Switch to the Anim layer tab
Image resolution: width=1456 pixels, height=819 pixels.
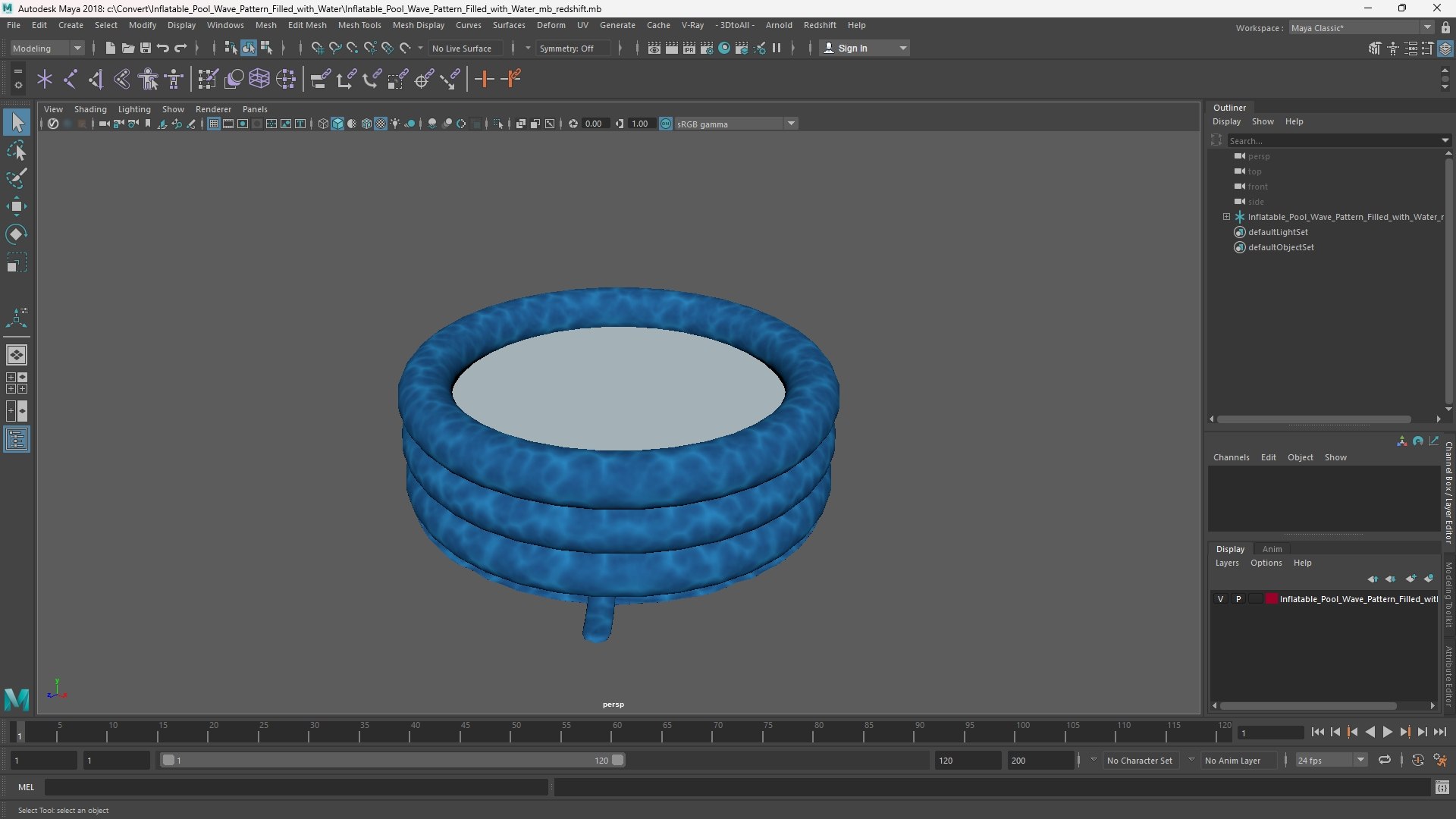pos(1272,549)
